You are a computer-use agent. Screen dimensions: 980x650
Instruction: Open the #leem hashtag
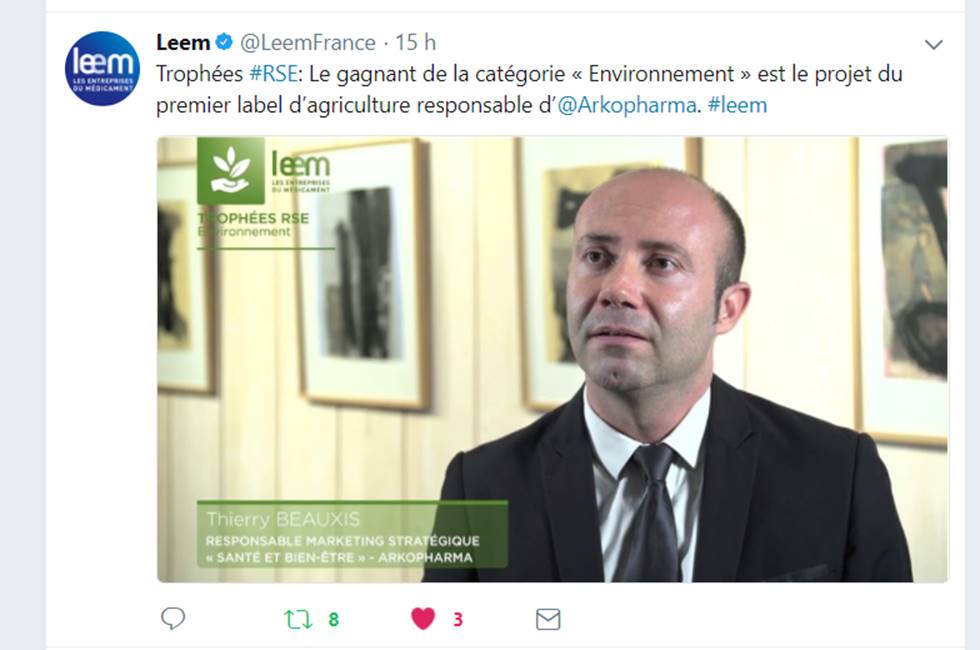coord(737,105)
